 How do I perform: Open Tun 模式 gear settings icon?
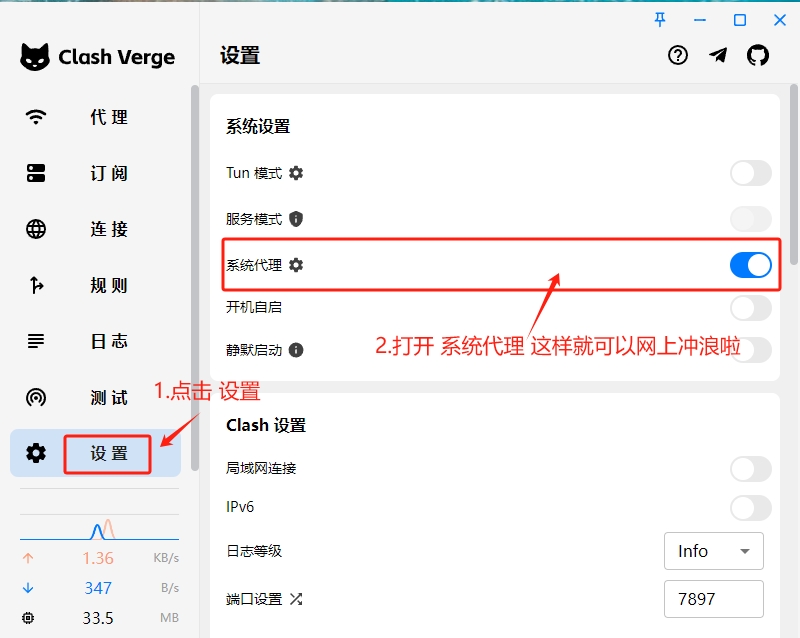[x=296, y=173]
